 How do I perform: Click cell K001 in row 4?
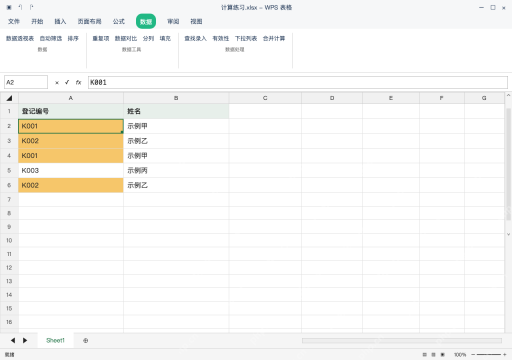(x=71, y=156)
